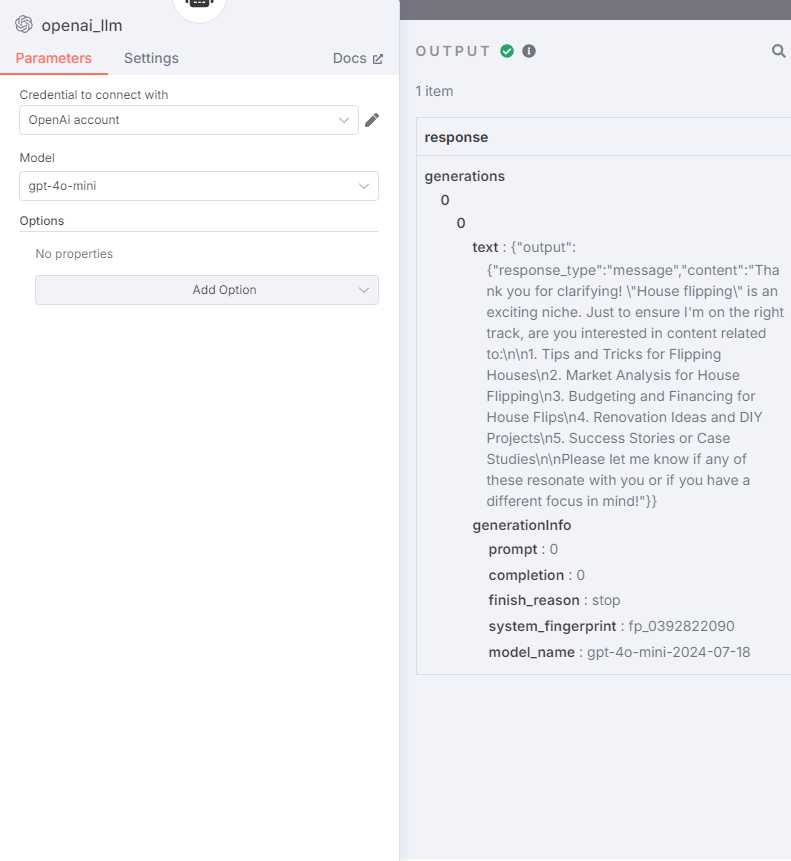Viewport: 791px width, 861px height.
Task: Click the green success checkmark icon
Action: click(x=507, y=51)
